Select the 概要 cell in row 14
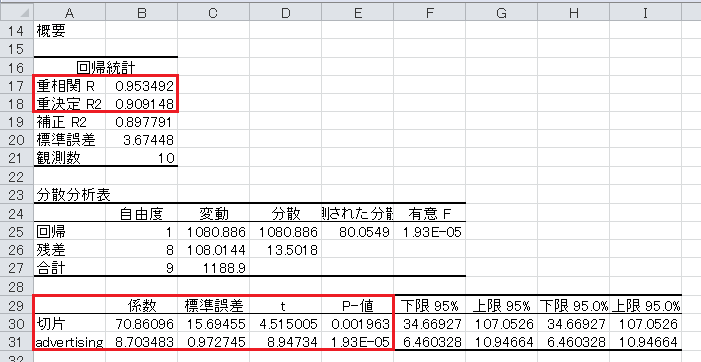 click(x=69, y=30)
